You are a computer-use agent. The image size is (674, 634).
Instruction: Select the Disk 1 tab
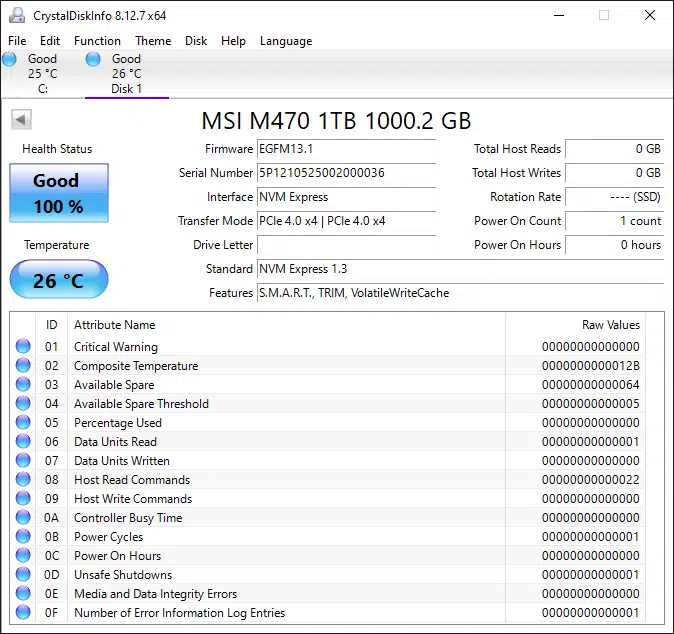[127, 74]
